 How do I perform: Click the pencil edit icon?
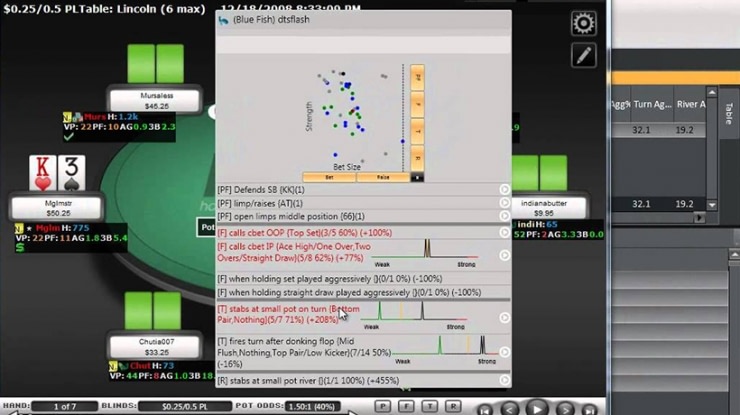tap(583, 55)
